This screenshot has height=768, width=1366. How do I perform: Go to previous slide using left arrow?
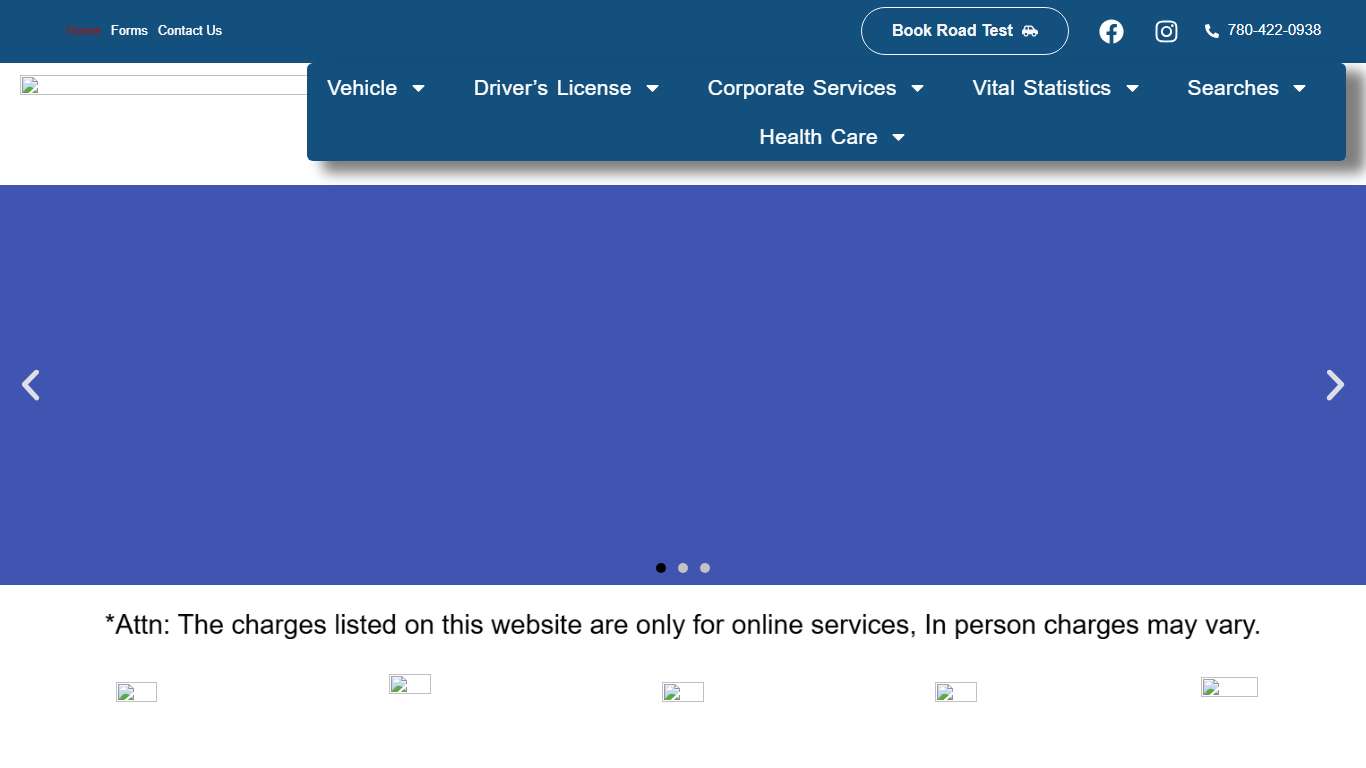30,385
